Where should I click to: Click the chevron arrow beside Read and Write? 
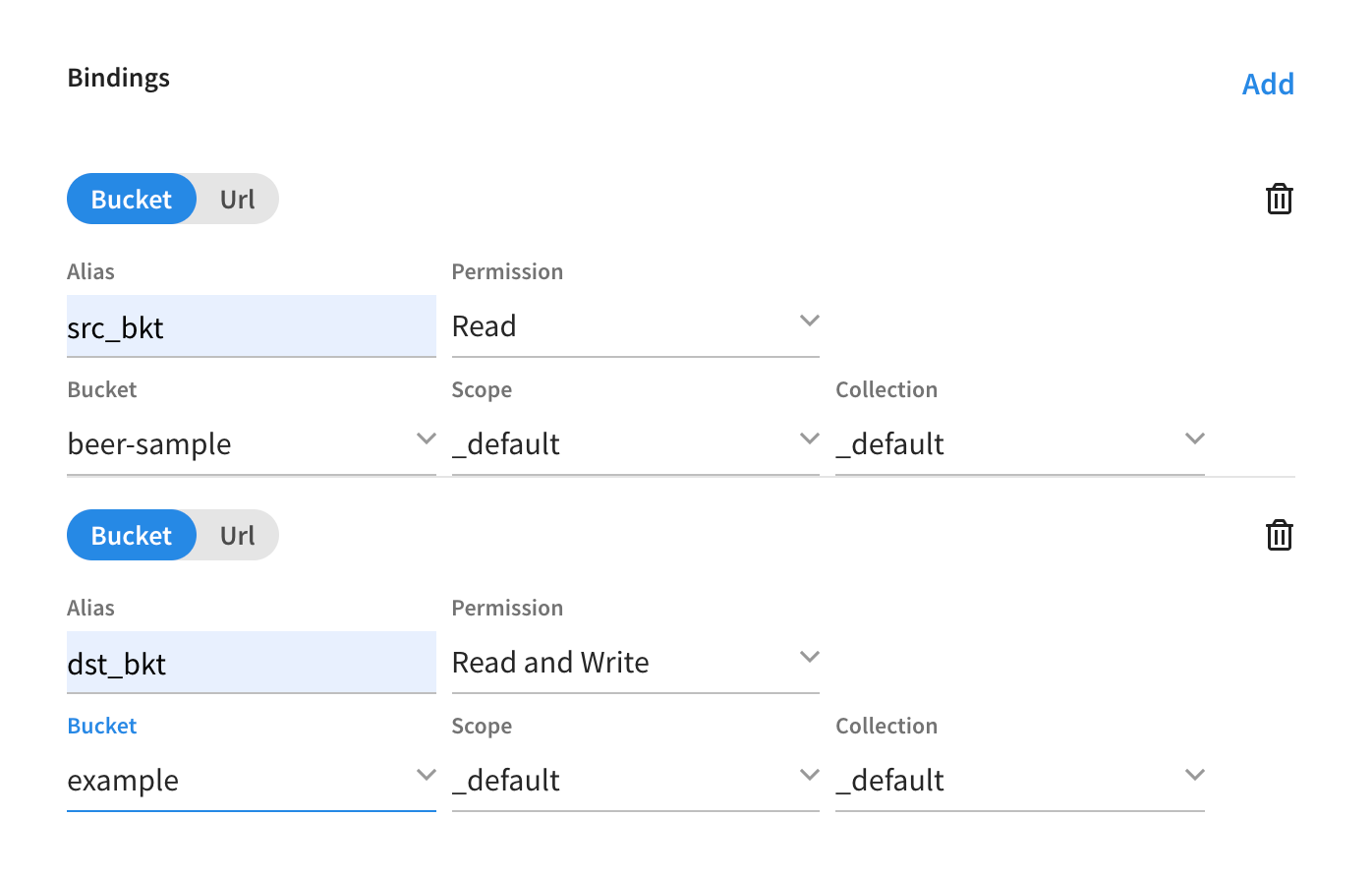pyautogui.click(x=809, y=657)
